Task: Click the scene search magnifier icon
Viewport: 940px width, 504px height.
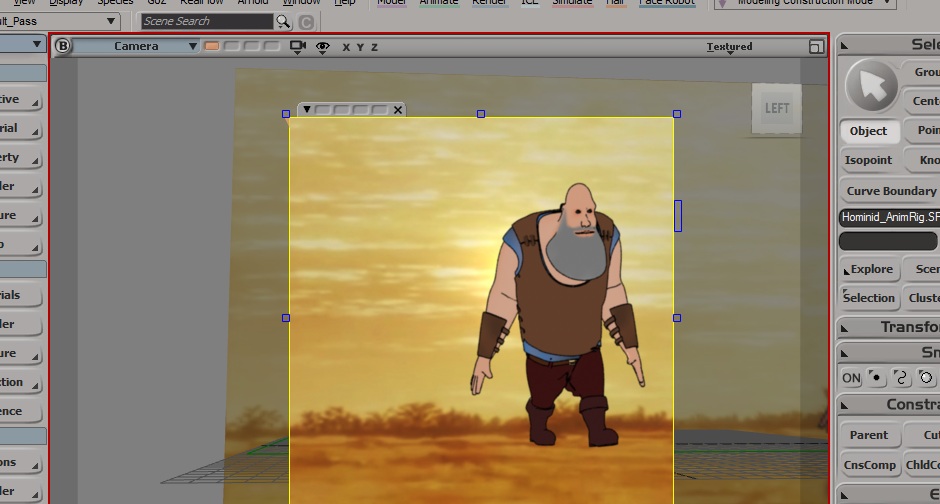Action: click(283, 22)
